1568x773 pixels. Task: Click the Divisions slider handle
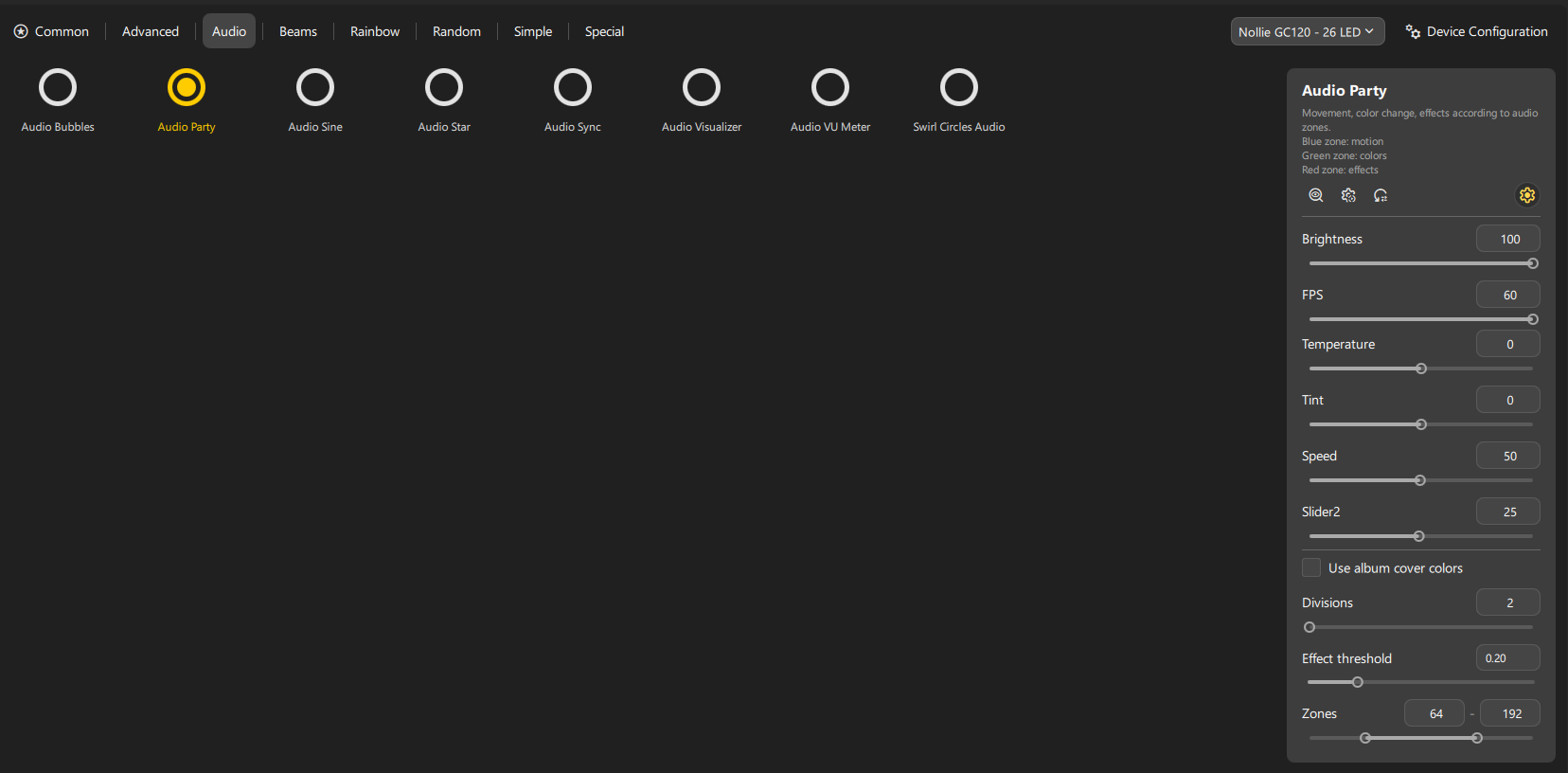click(x=1310, y=627)
